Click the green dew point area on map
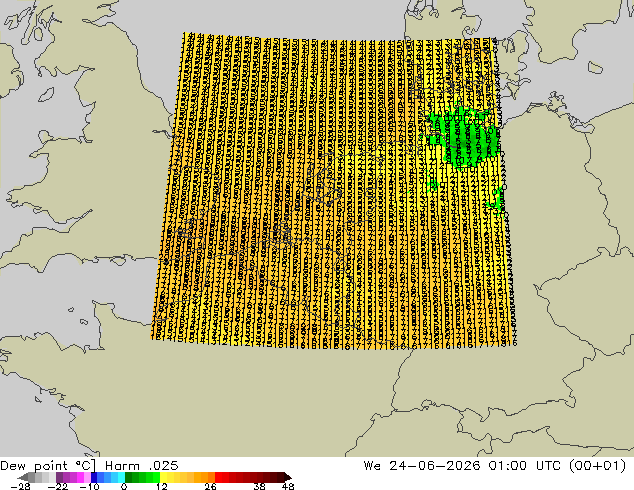The image size is (634, 490). (x=465, y=137)
